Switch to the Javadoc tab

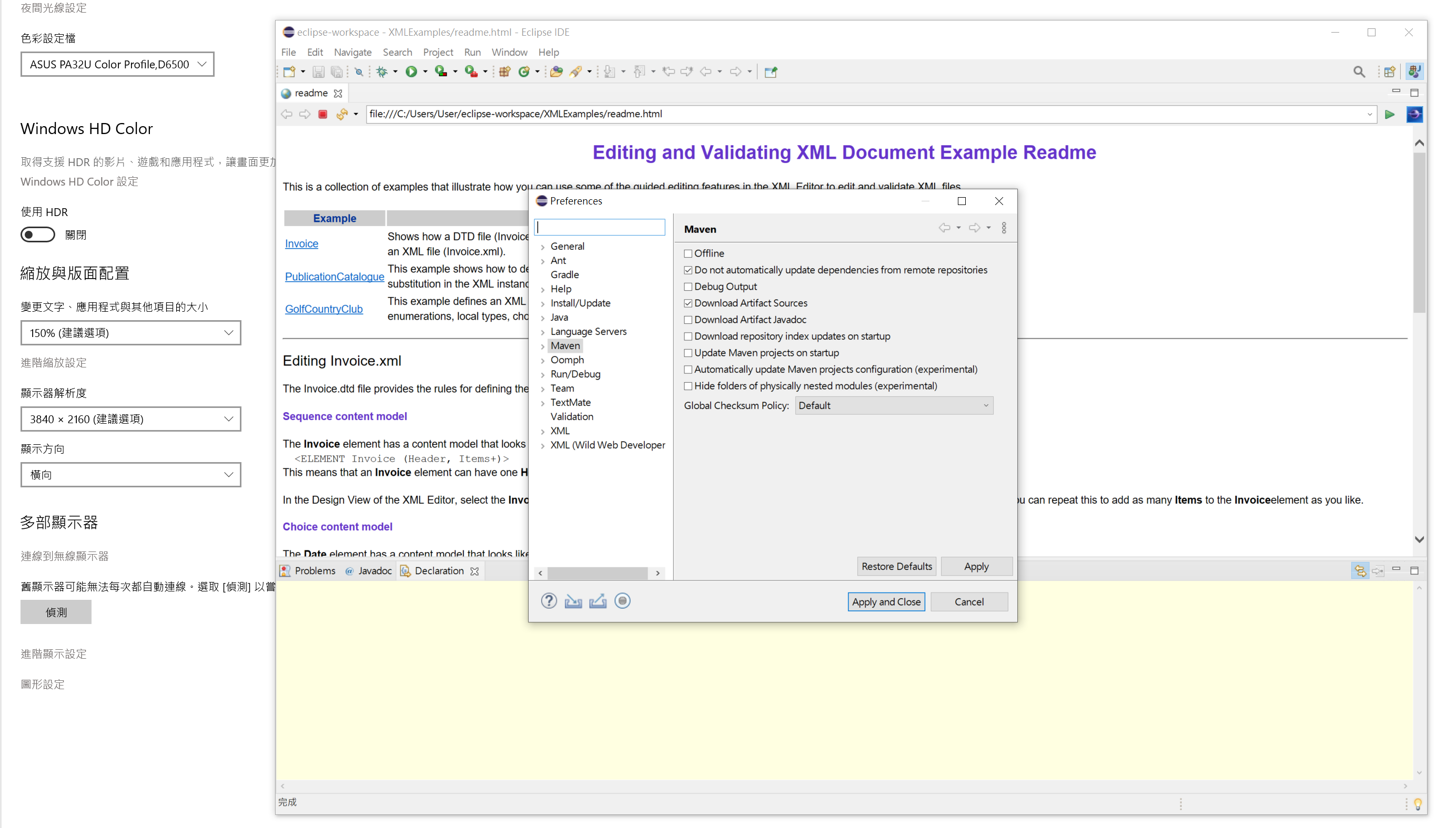click(368, 570)
